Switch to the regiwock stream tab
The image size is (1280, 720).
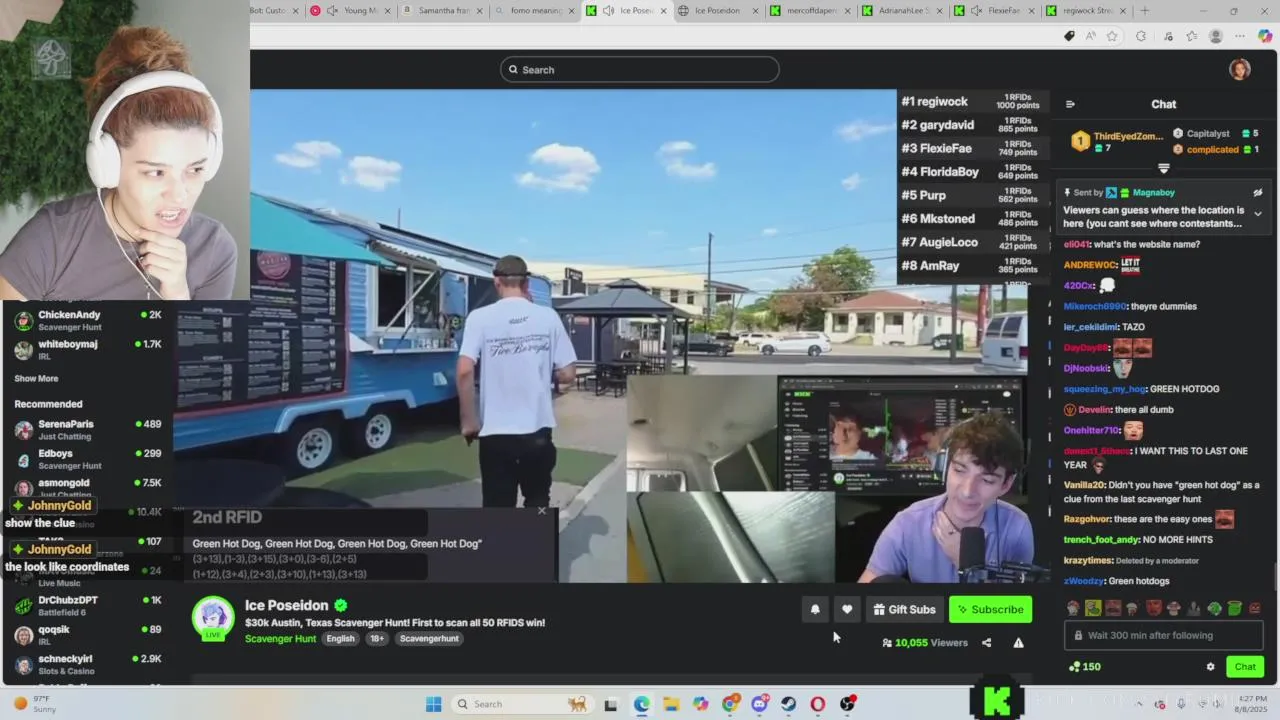pyautogui.click(x=1084, y=11)
